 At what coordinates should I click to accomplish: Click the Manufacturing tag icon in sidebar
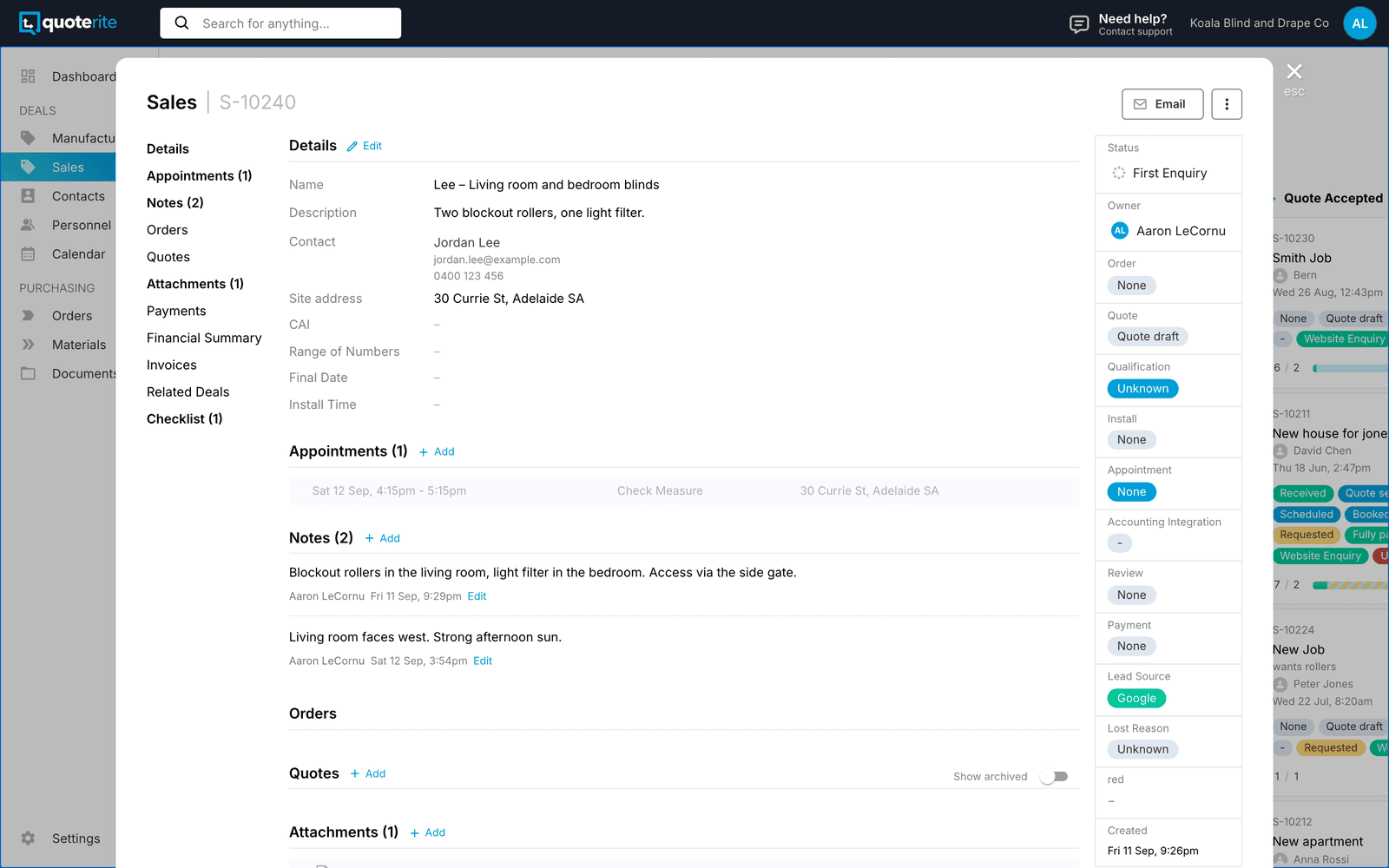click(28, 138)
